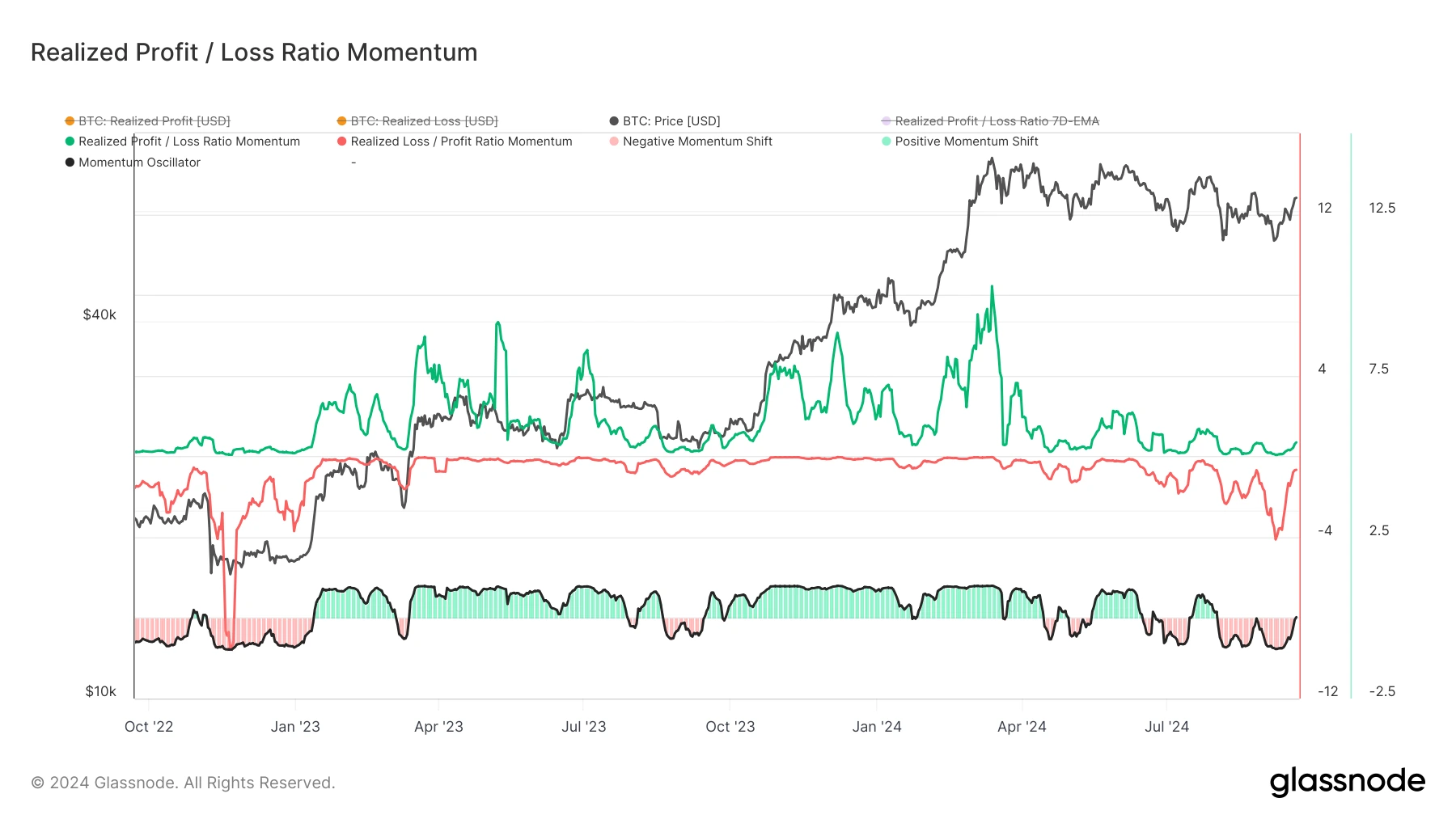Click the Jul '24 x-axis label

pos(1167,727)
